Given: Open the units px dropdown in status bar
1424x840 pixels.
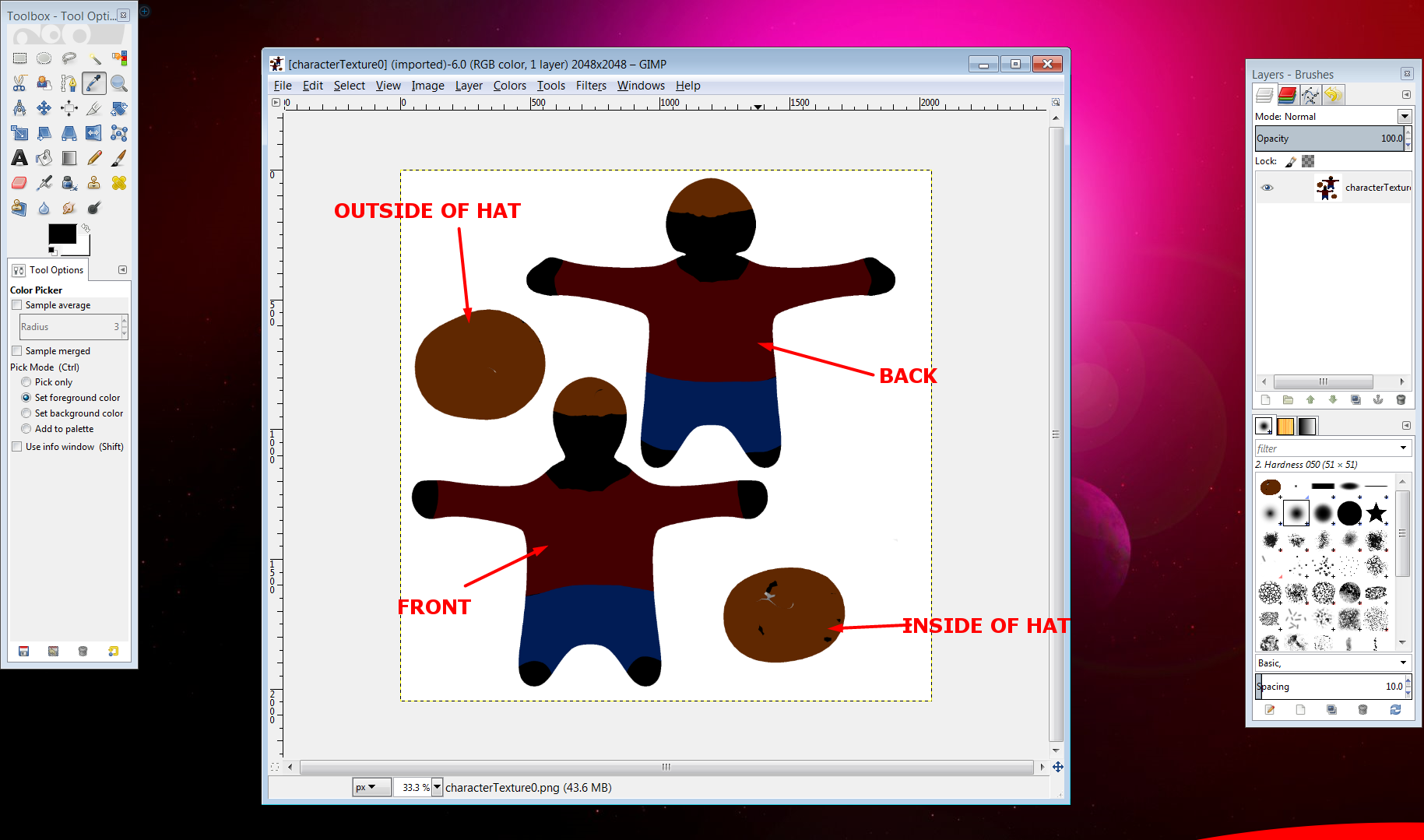Looking at the screenshot, I should click(371, 787).
